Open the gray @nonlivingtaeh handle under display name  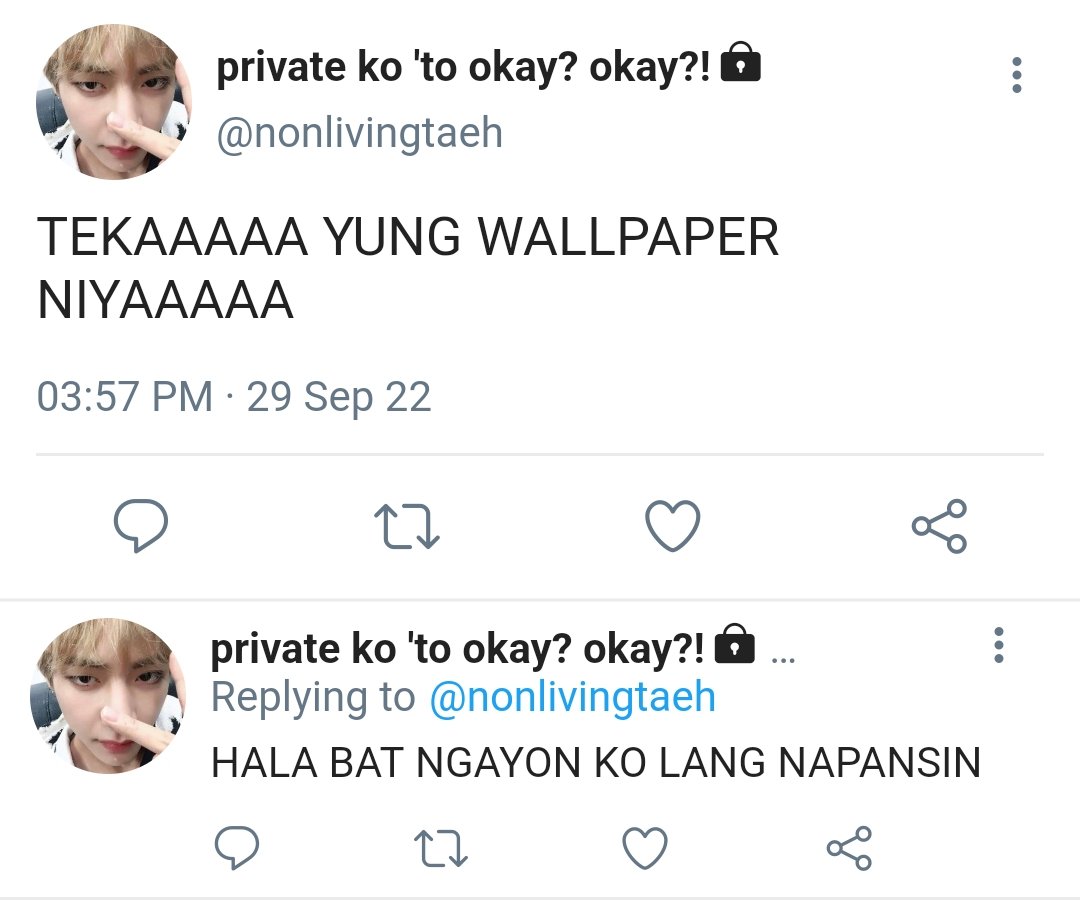360,132
